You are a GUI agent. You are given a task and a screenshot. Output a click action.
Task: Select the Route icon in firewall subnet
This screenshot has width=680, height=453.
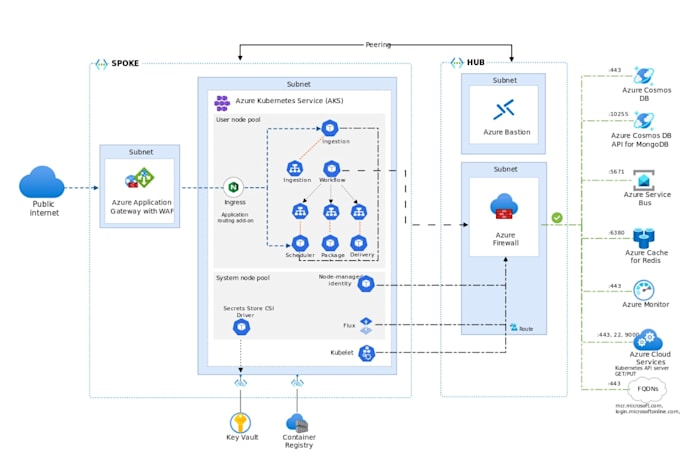coord(514,327)
